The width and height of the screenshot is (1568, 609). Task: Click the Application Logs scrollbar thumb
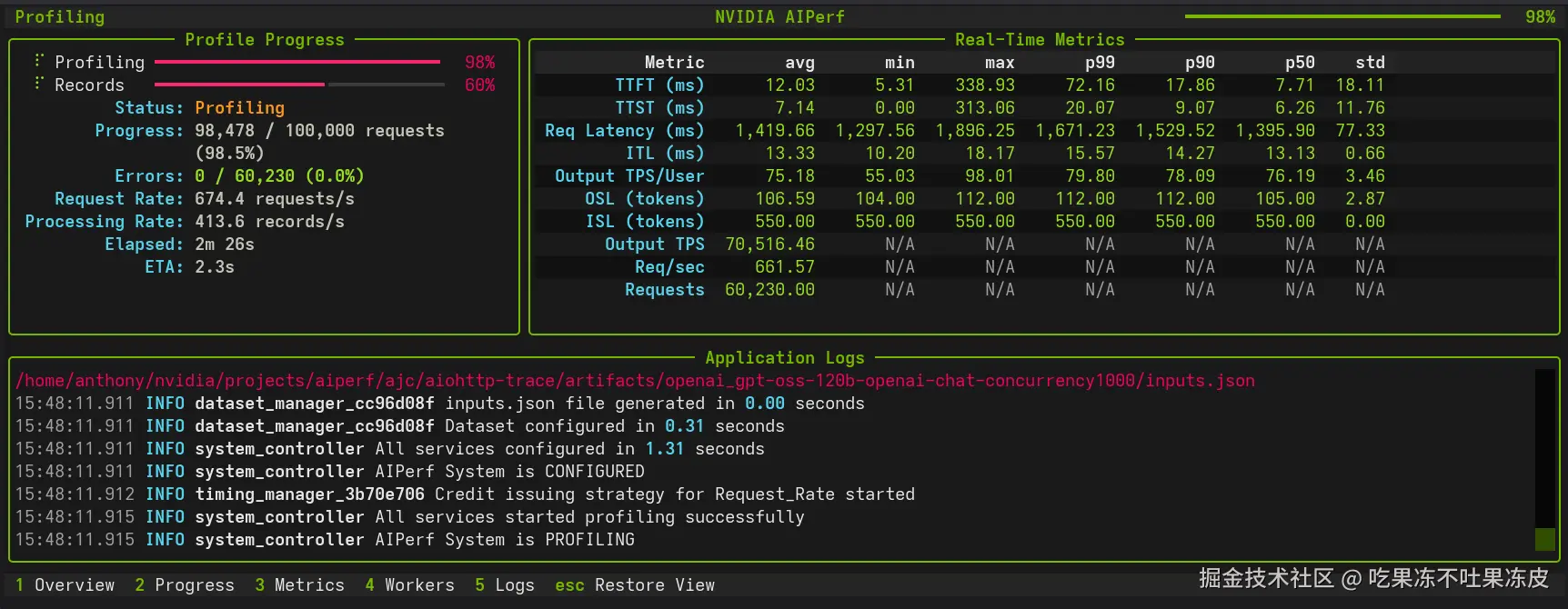pyautogui.click(x=1544, y=539)
